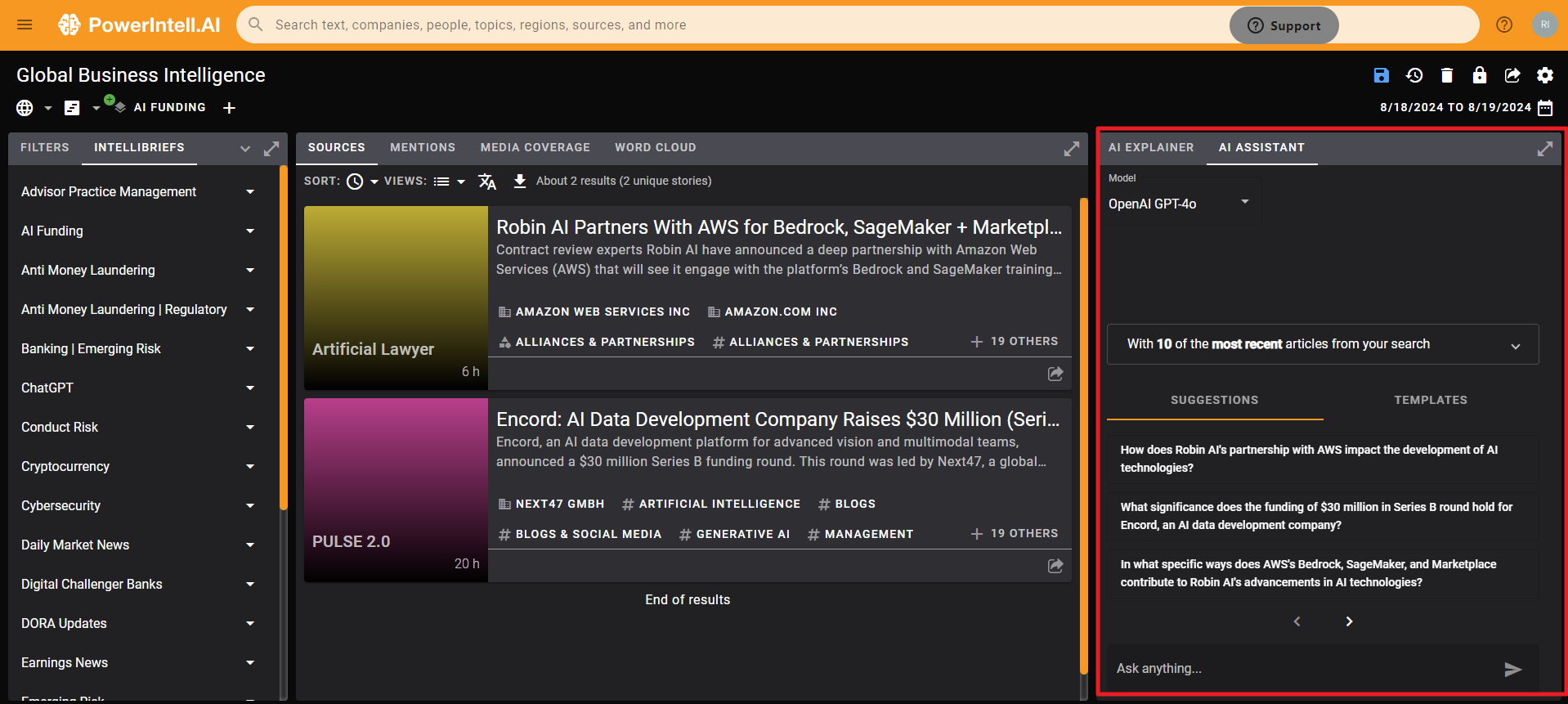Open the OpenAI GPT-4o model dropdown

coord(1180,204)
